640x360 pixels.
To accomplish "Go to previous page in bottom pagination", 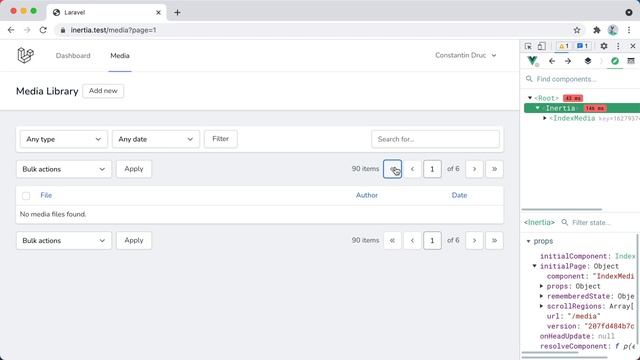I will pyautogui.click(x=412, y=240).
